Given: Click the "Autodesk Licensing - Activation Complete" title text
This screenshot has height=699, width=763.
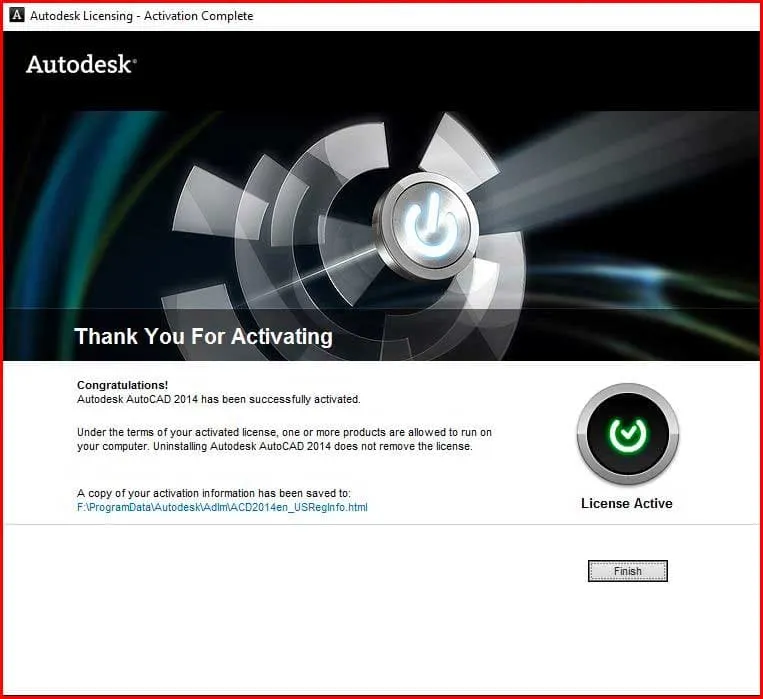Looking at the screenshot, I should tap(142, 16).
